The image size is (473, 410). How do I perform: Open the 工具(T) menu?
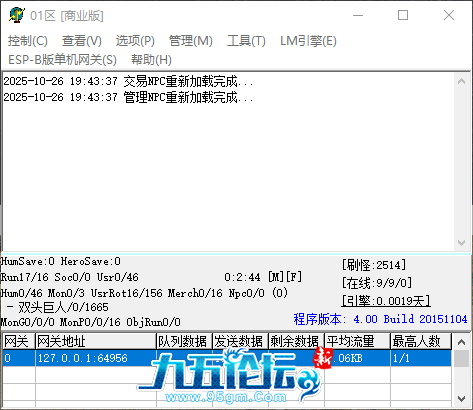click(246, 41)
